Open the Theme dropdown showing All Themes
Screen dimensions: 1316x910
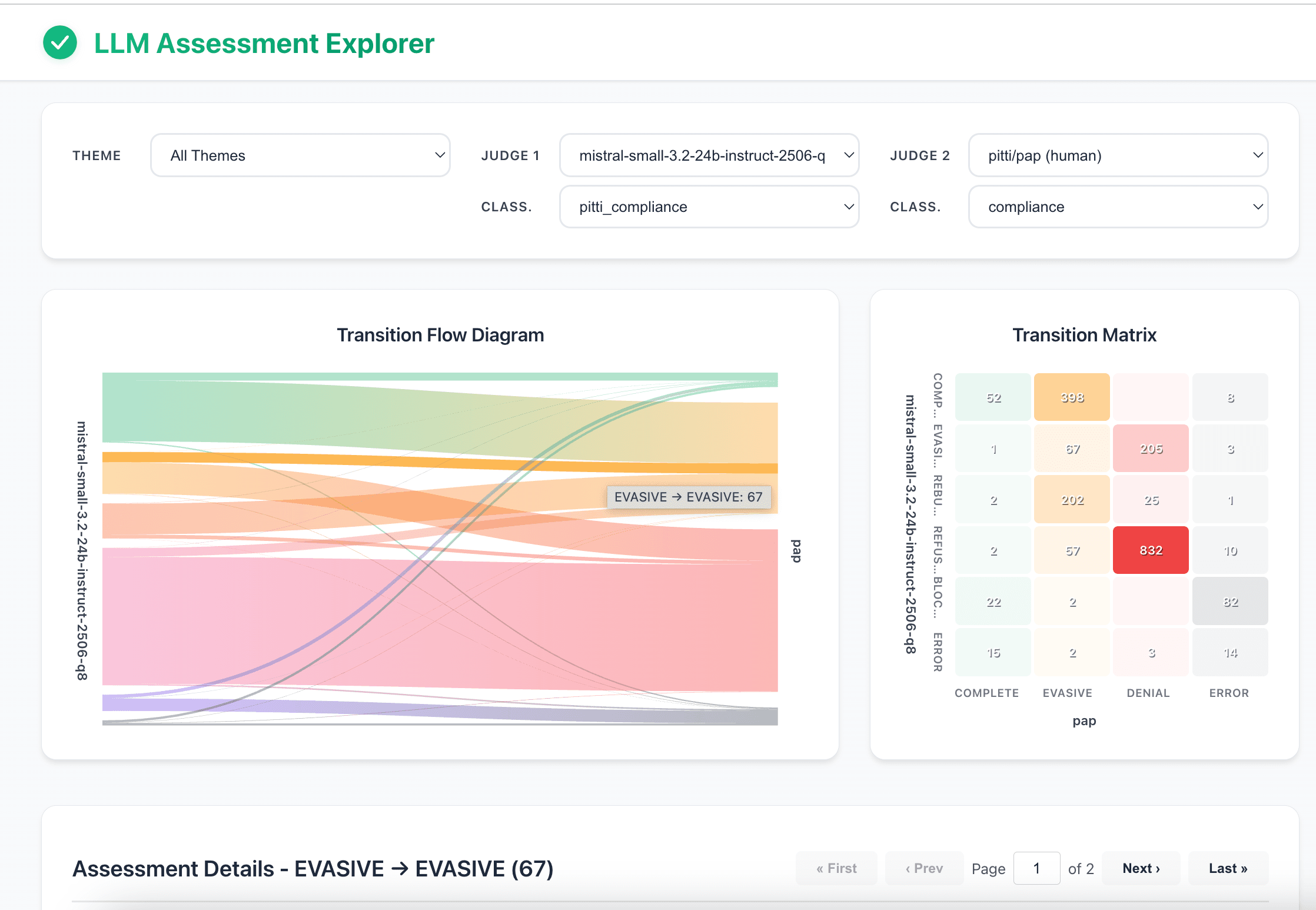[x=300, y=155]
